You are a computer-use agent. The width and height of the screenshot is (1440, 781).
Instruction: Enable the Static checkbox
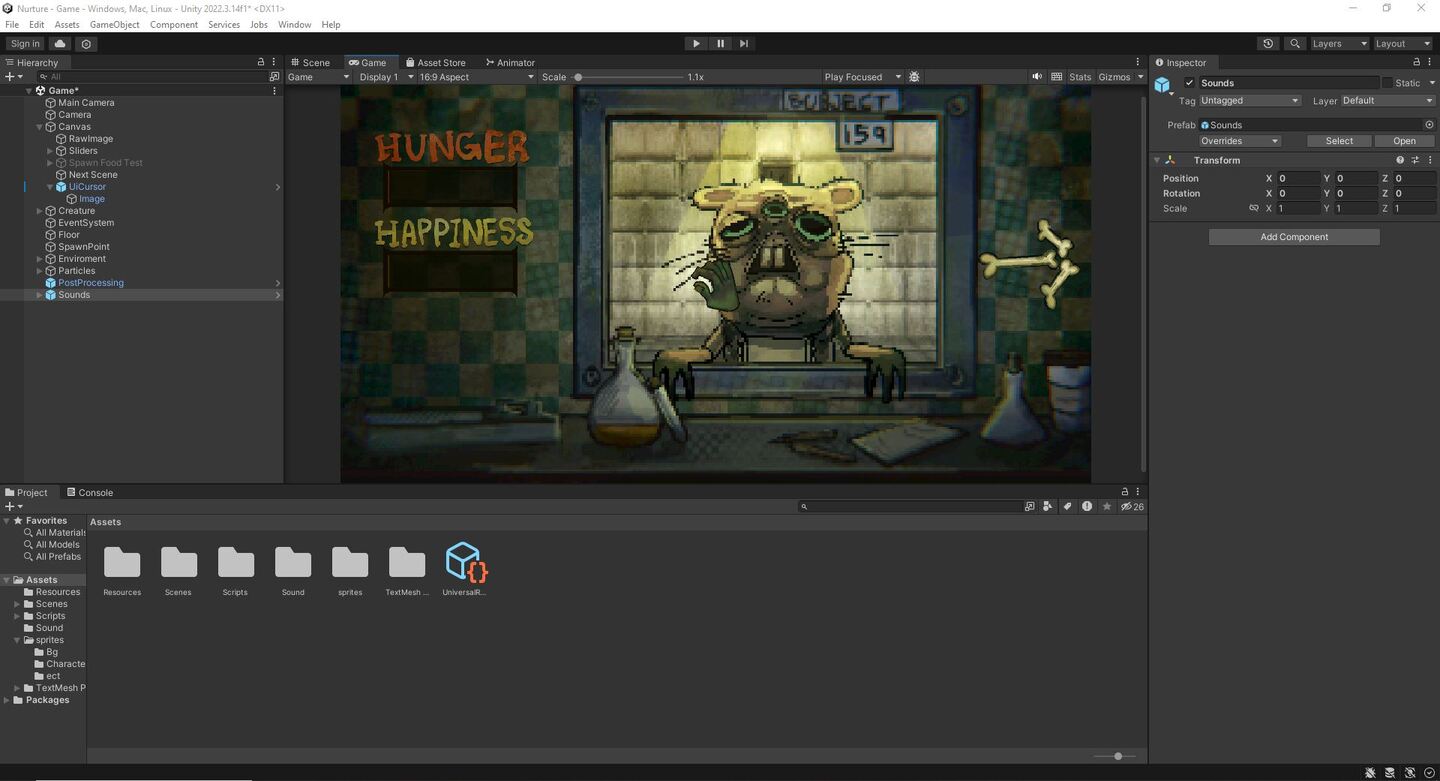pos(1387,83)
